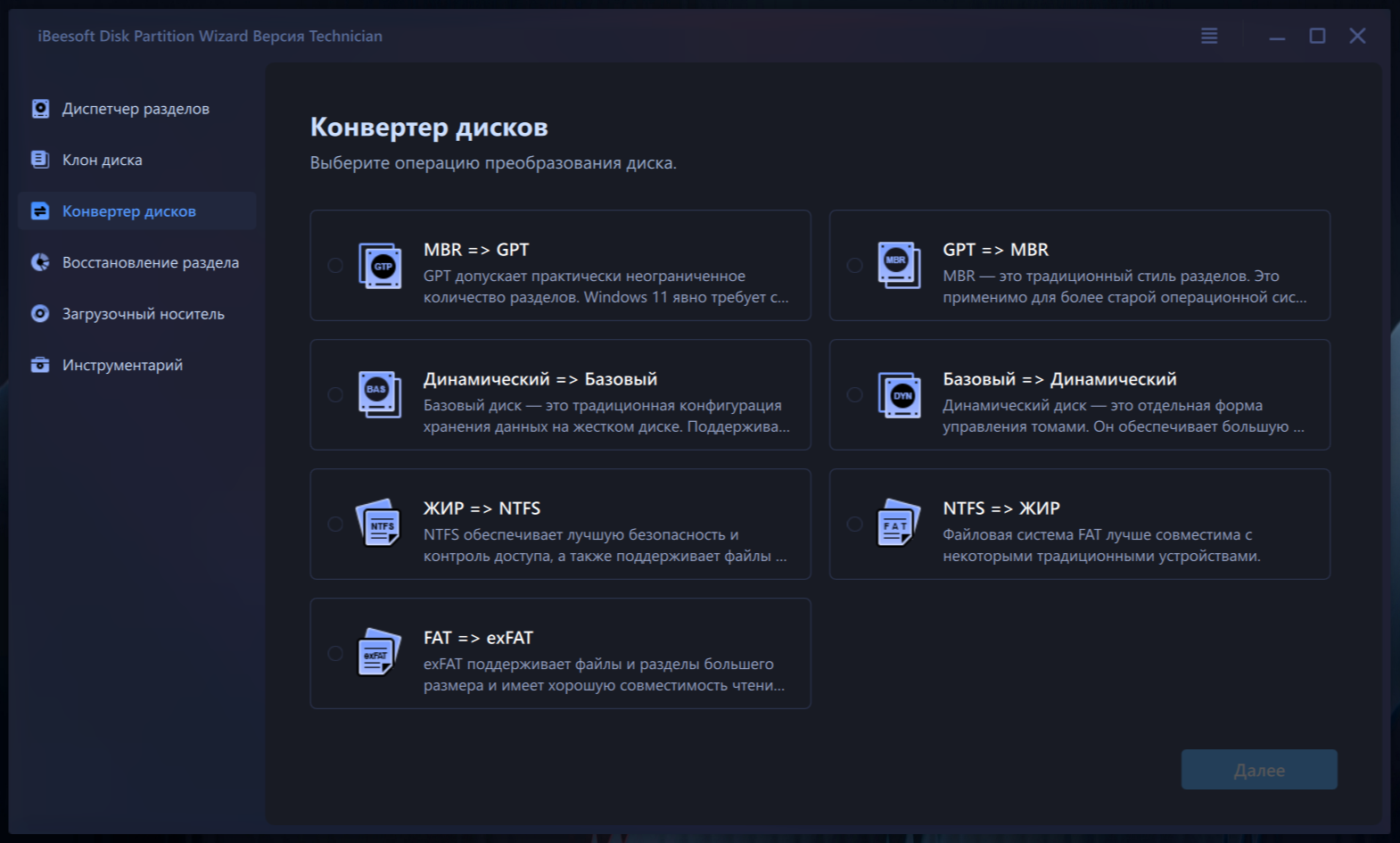1400x843 pixels.
Task: Click the GTP disk icon for MBR to GPT
Action: pos(380,266)
